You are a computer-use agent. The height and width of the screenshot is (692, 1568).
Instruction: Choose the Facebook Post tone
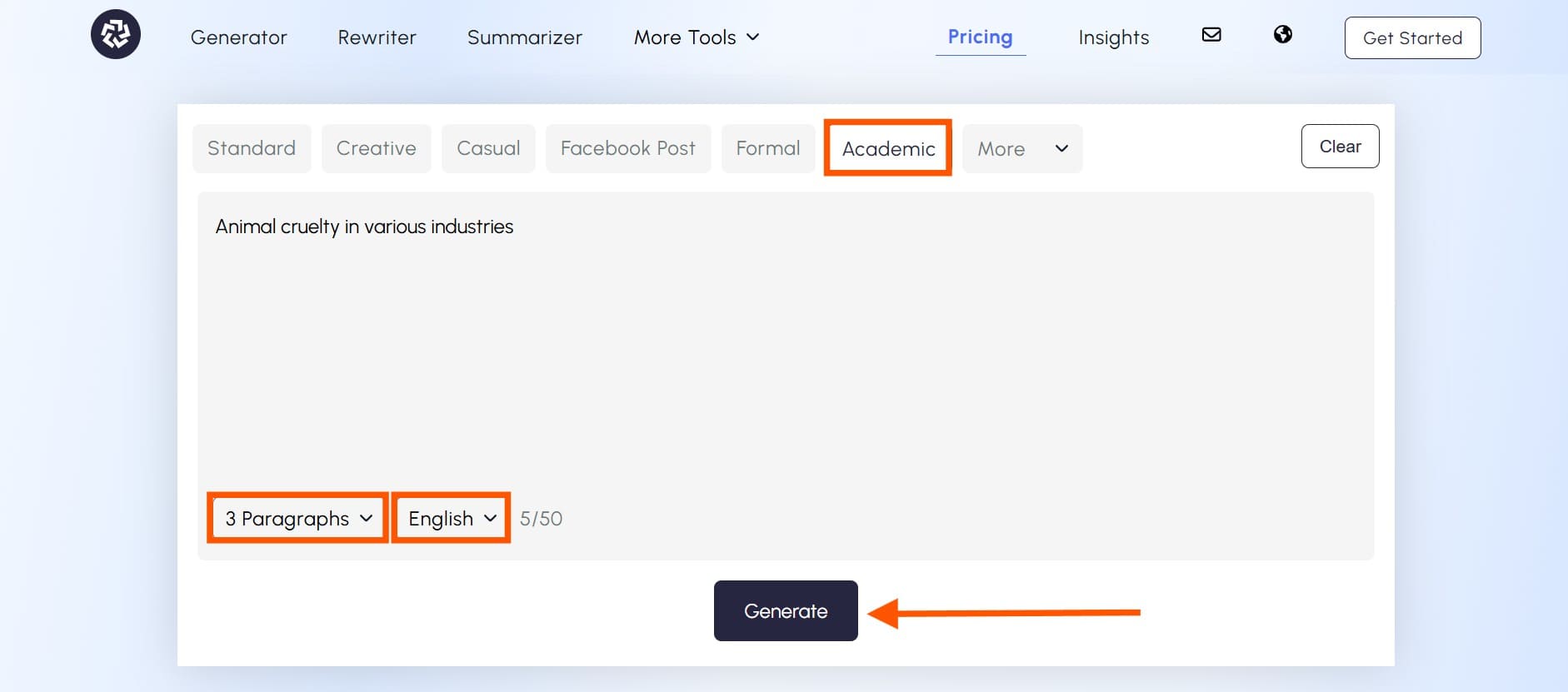pos(628,148)
